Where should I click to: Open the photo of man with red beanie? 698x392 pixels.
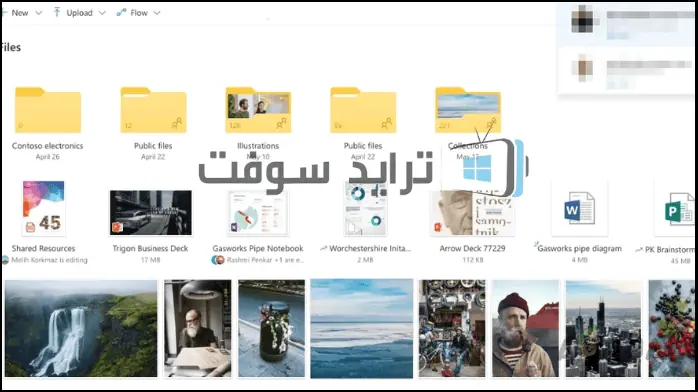tap(525, 328)
